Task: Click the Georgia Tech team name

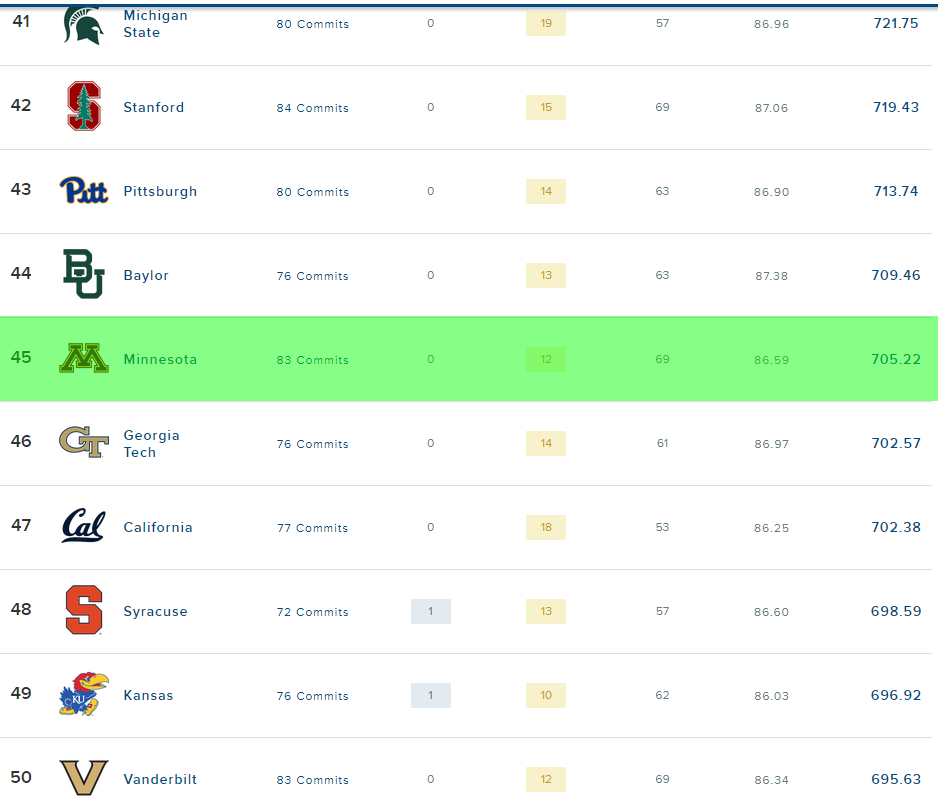Action: 151,444
